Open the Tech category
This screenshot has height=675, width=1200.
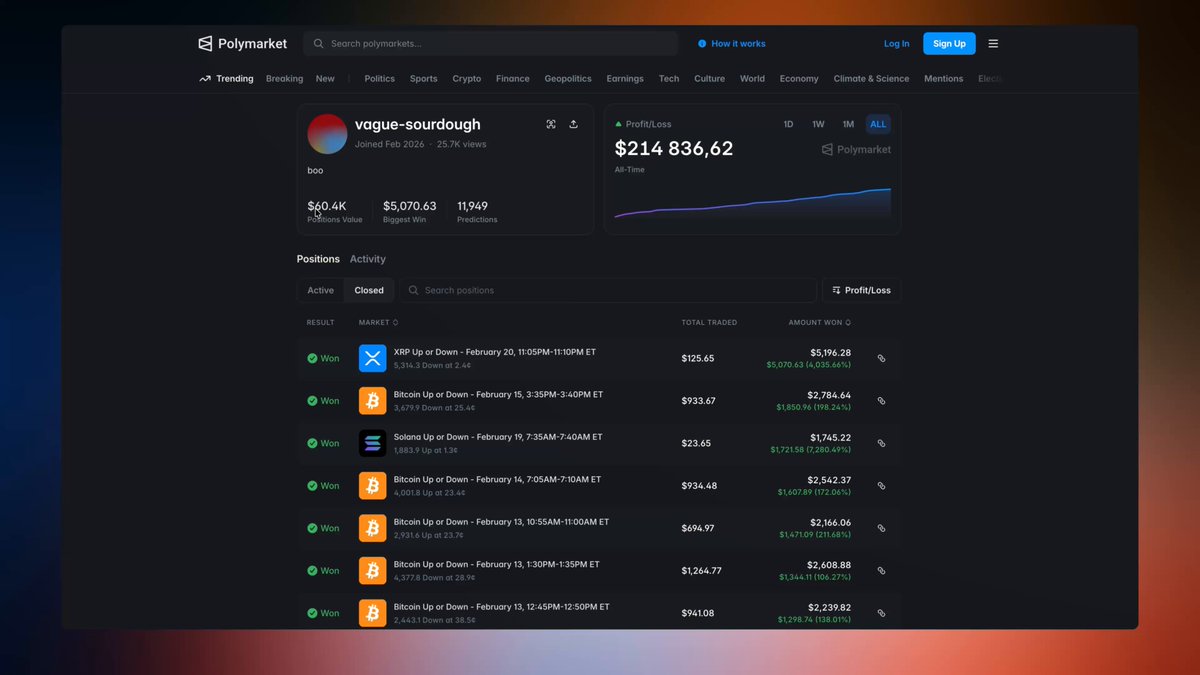click(669, 78)
